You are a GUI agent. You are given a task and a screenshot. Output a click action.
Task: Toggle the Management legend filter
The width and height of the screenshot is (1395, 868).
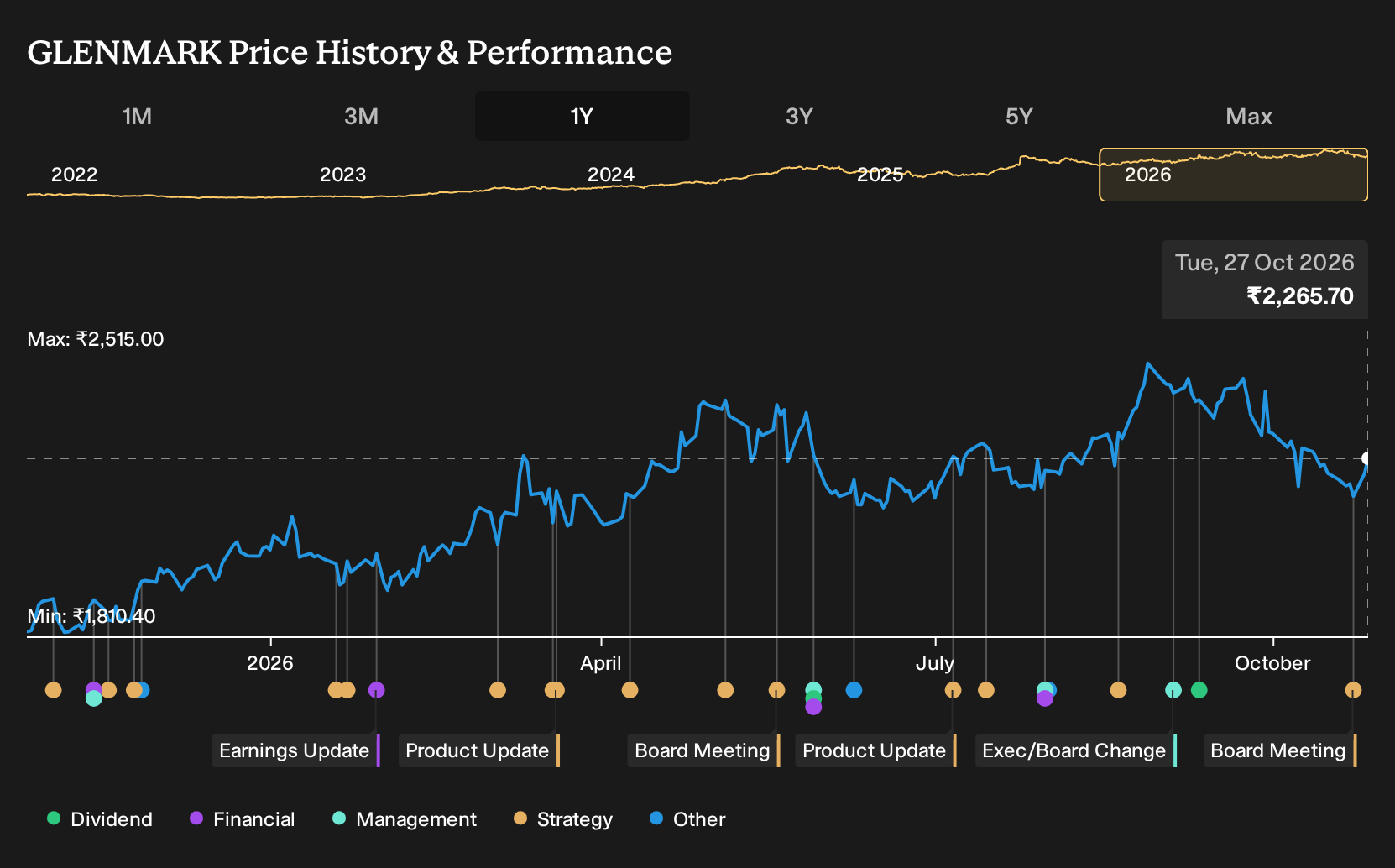pos(405,819)
